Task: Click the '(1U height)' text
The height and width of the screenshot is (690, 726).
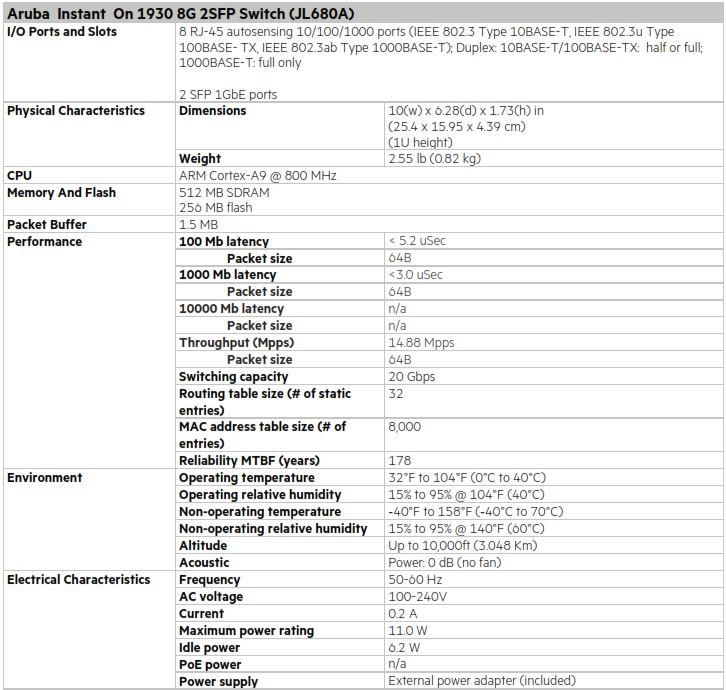Action: [420, 142]
